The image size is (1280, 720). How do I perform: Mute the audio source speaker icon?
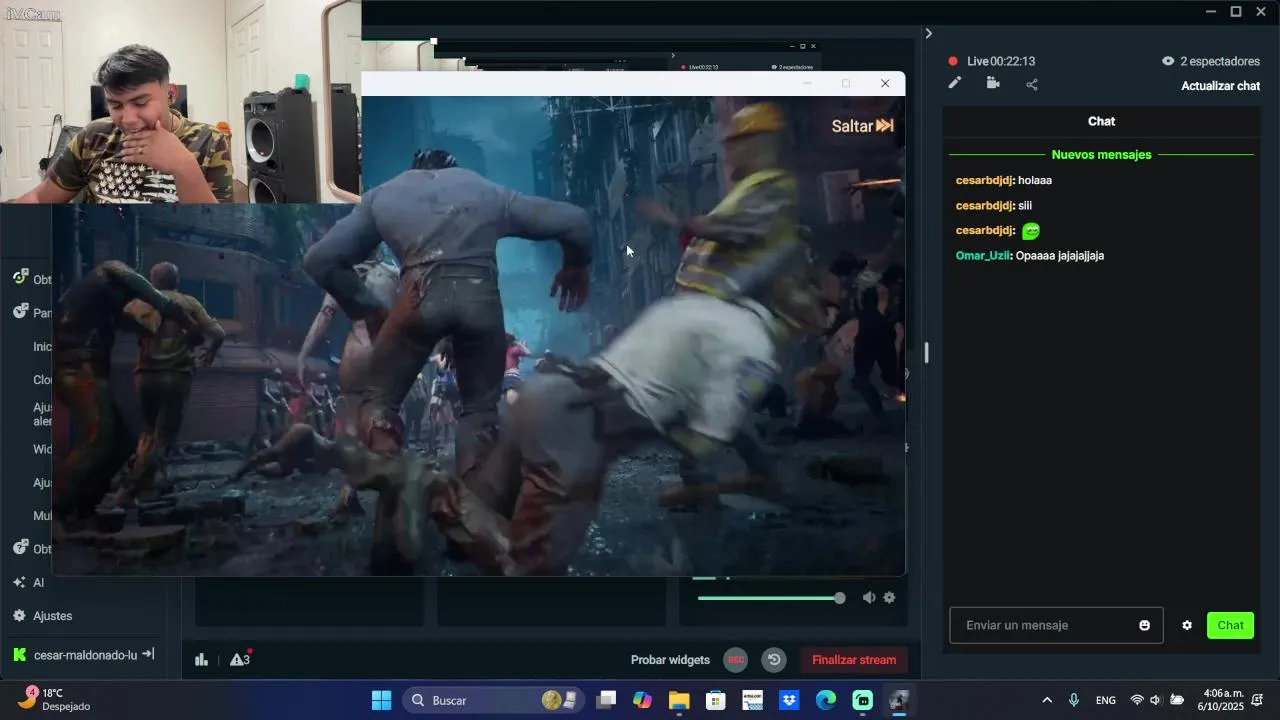pos(869,598)
